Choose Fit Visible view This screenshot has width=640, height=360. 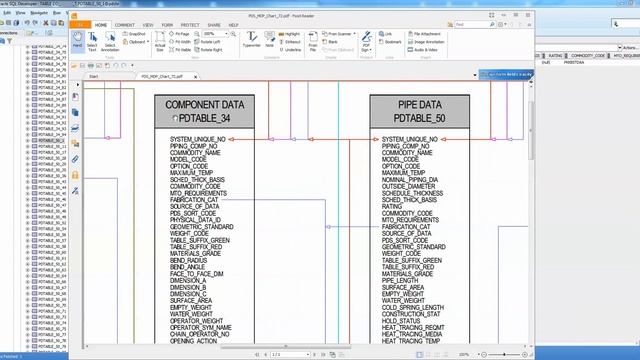coord(180,50)
